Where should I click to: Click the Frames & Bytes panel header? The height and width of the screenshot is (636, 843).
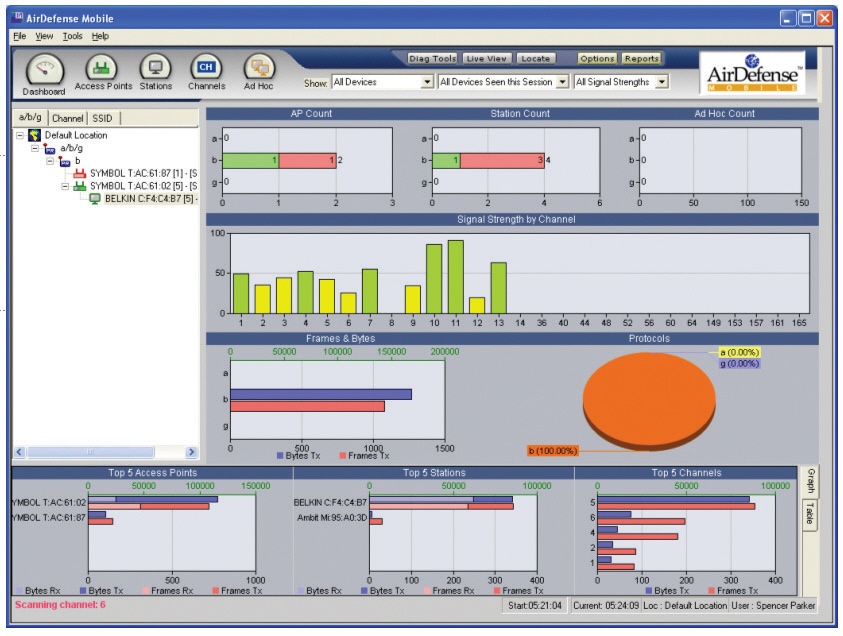340,339
